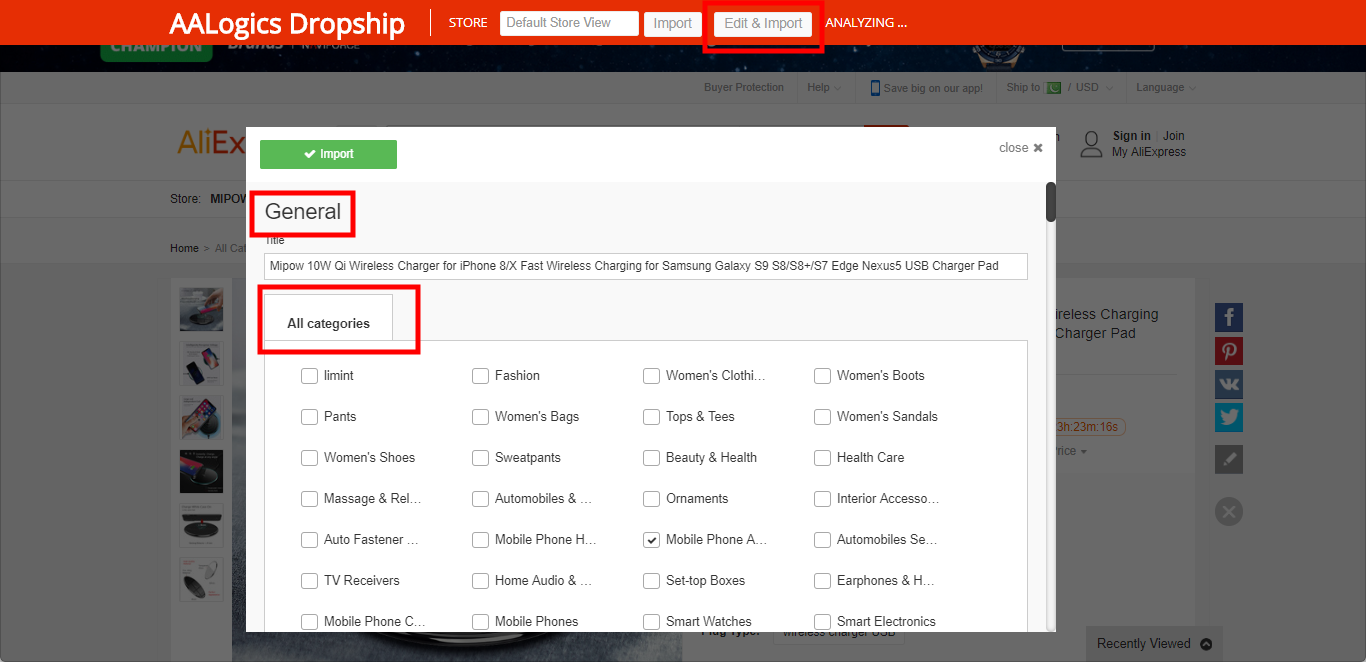Open the Ship to USD currency dropdown

[x=1061, y=88]
